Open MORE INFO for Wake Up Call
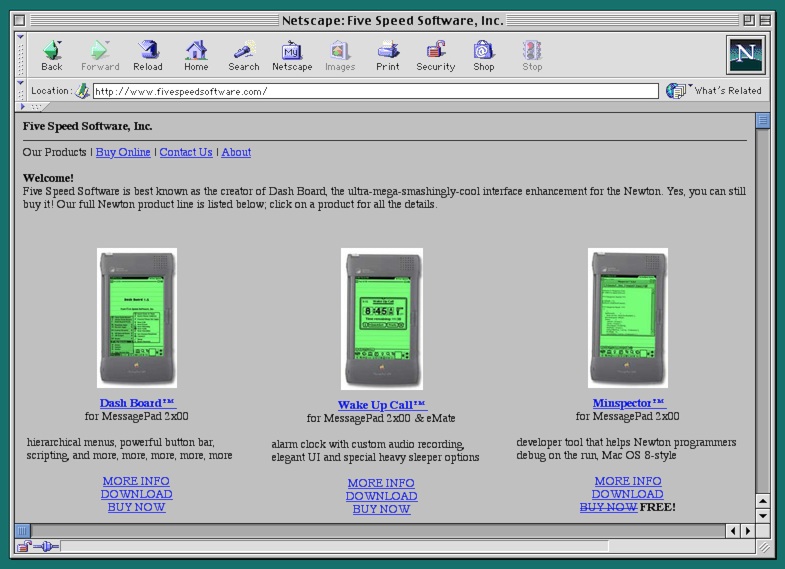 click(x=381, y=483)
